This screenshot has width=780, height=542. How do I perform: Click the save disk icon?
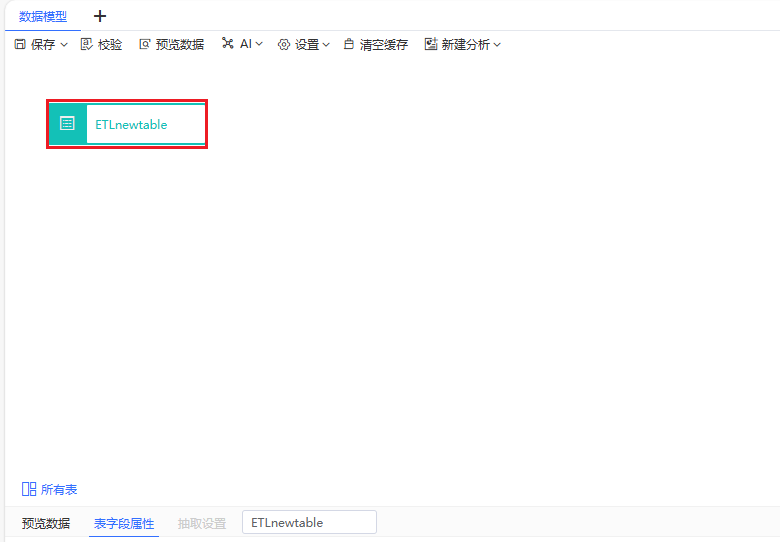click(x=20, y=44)
